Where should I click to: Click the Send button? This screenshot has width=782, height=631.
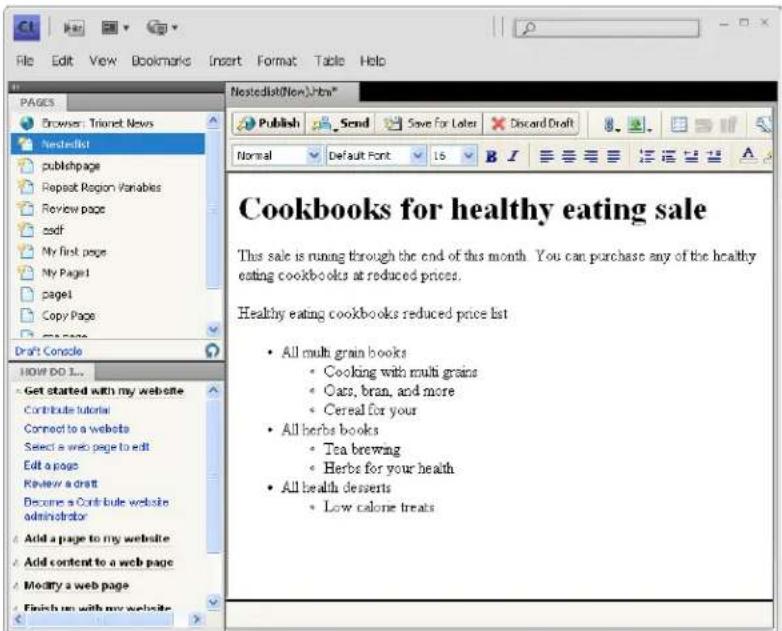pyautogui.click(x=341, y=123)
